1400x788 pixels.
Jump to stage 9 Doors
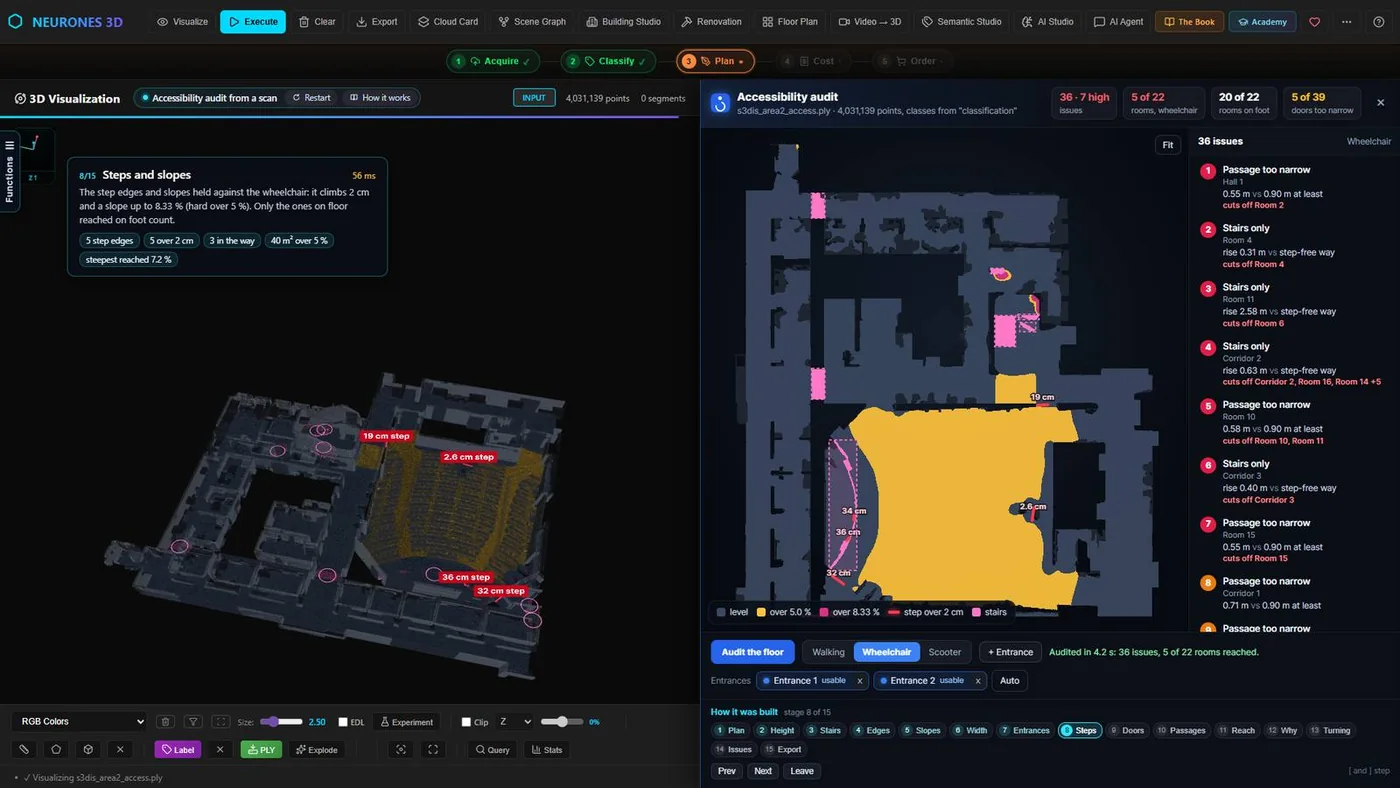1127,731
